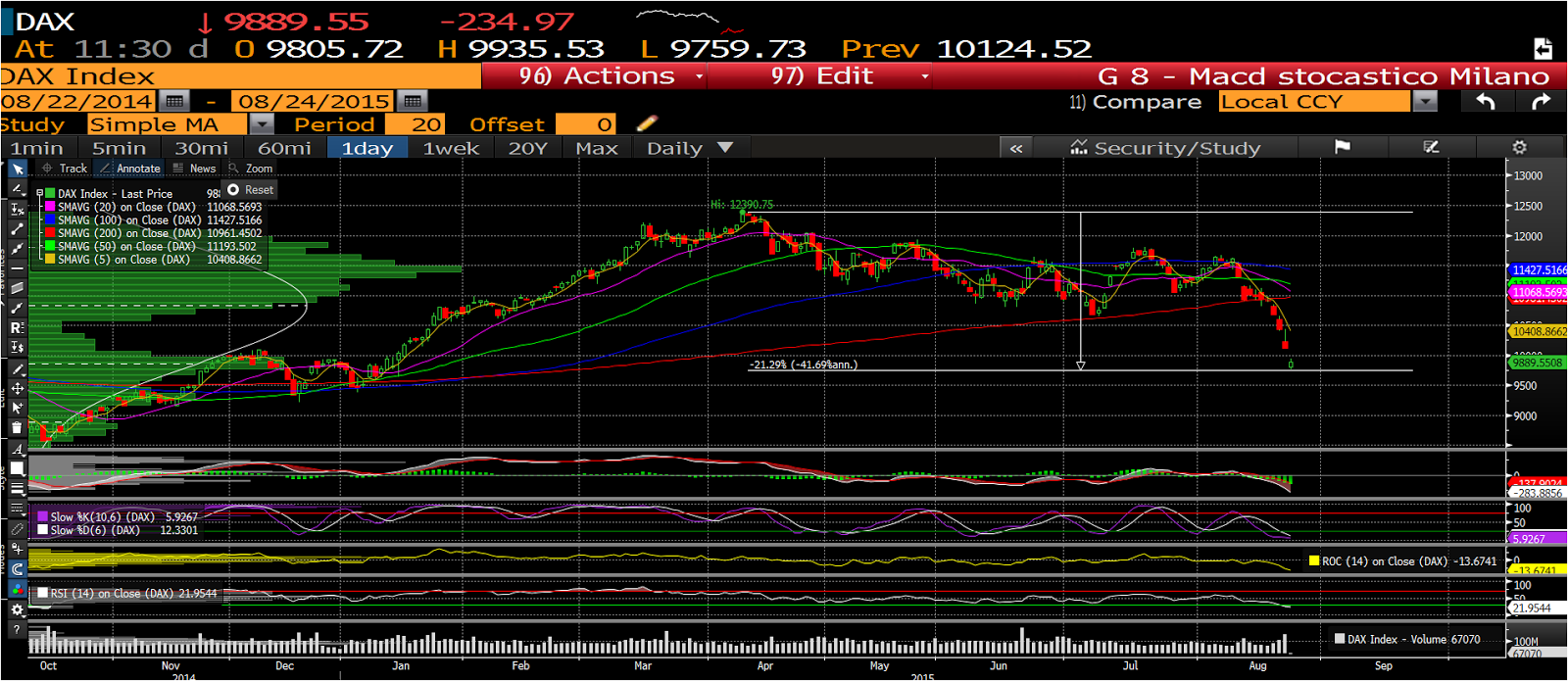Click the pencil edit study icon
This screenshot has height=681, width=1568.
(647, 123)
